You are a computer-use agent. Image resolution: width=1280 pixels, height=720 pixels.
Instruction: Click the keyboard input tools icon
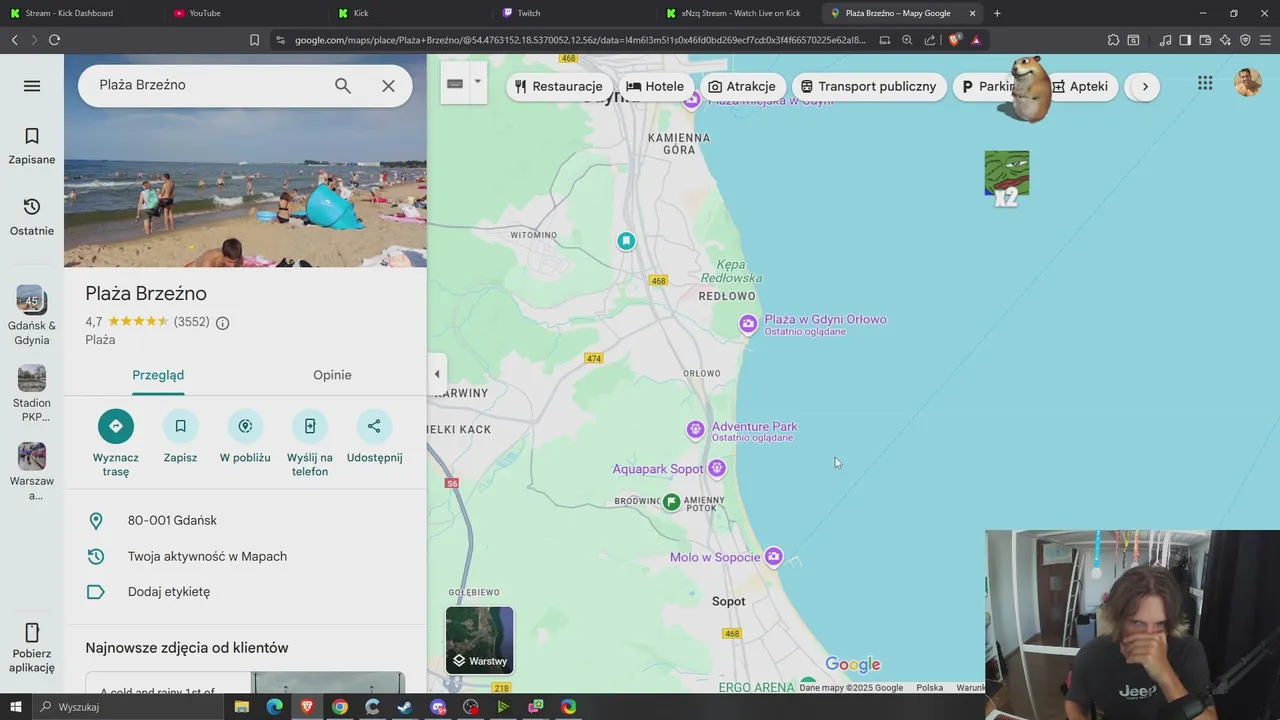(455, 84)
